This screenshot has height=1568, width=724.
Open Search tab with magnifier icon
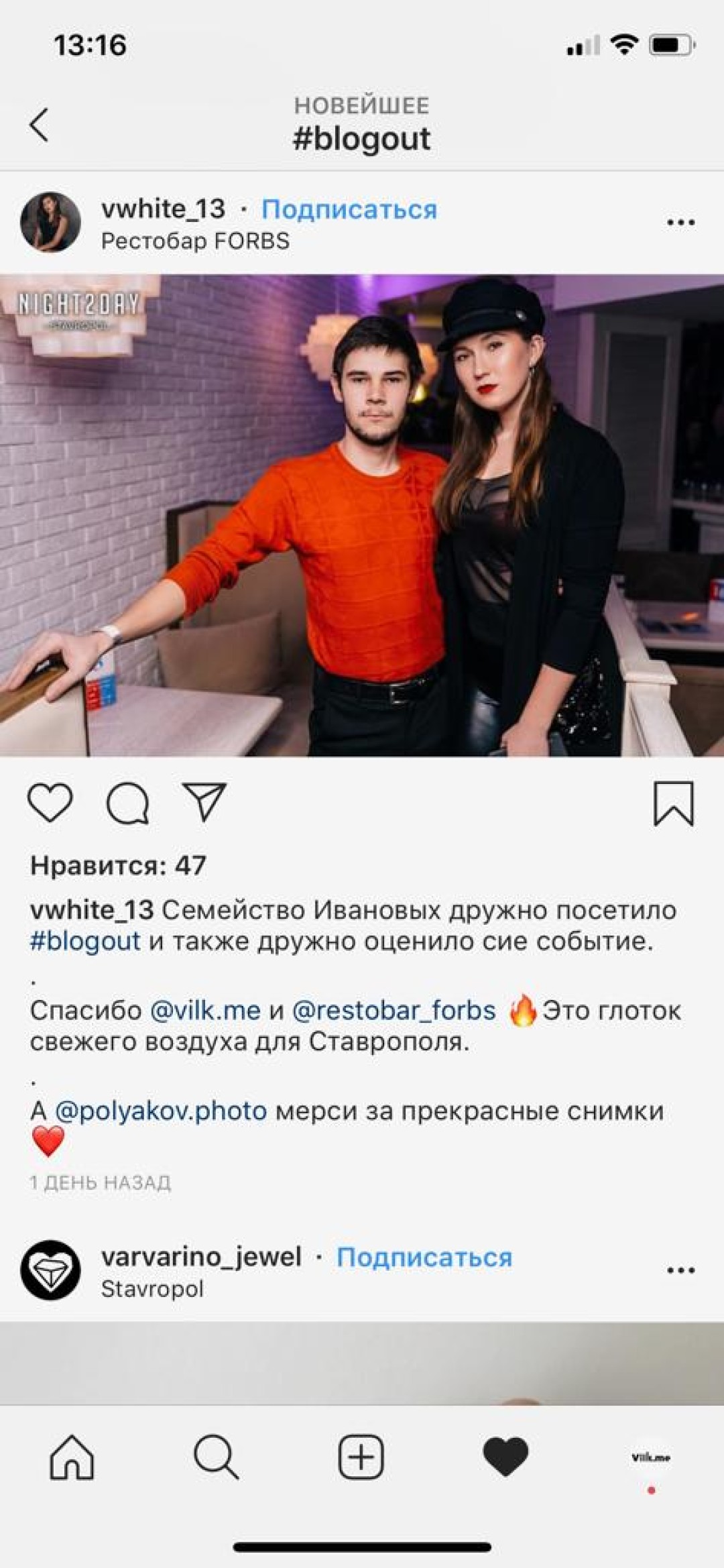point(216,1457)
